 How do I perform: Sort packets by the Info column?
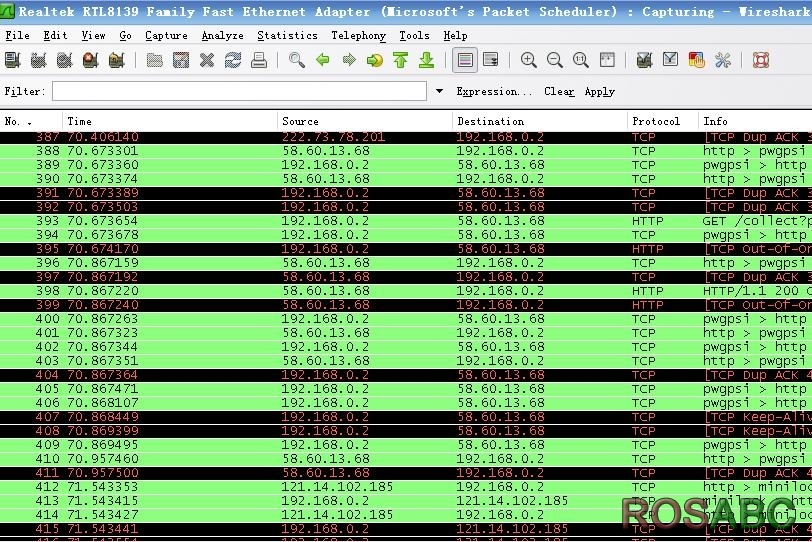coord(755,121)
